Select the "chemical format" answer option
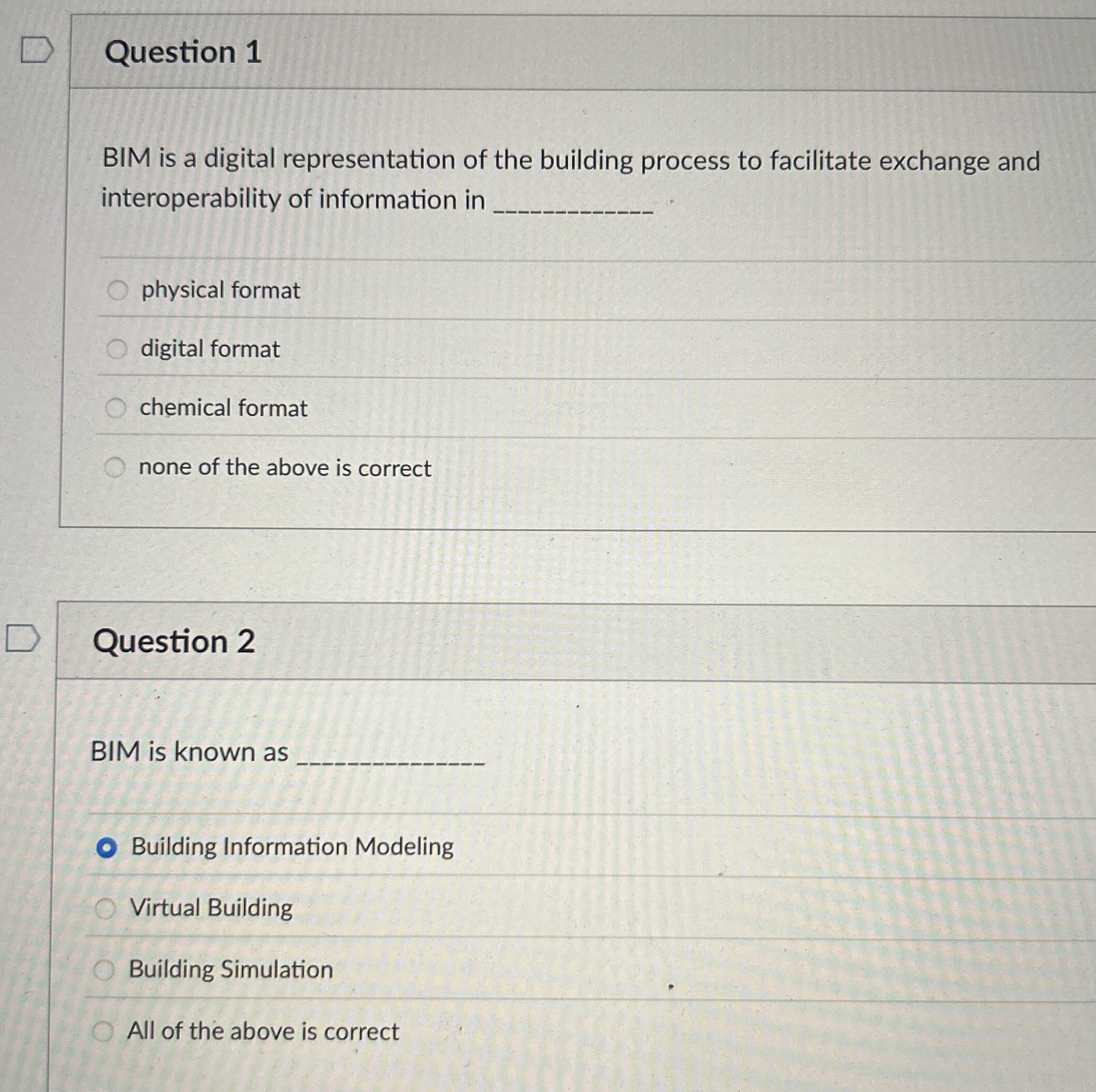This screenshot has width=1096, height=1092. (118, 408)
